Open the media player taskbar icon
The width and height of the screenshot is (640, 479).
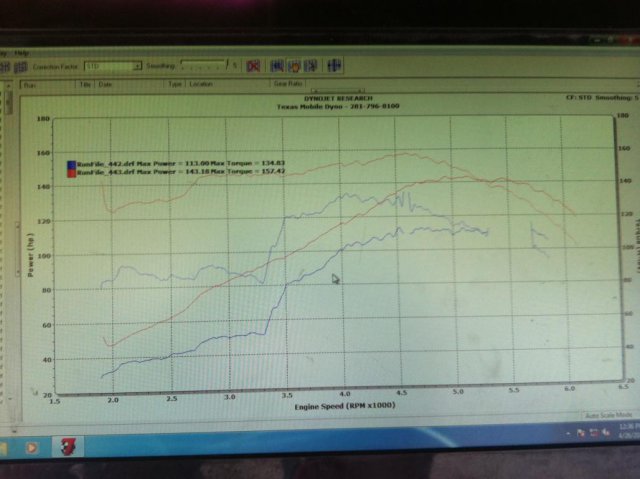[31, 446]
